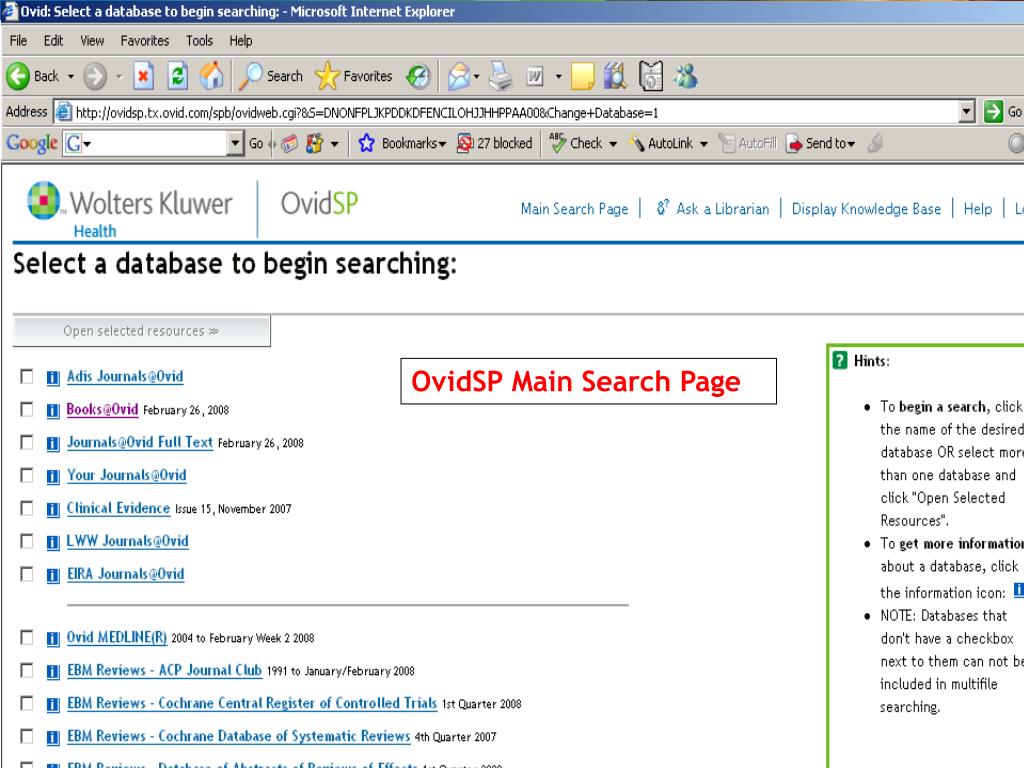Click the Edit with Word icon
The image size is (1024, 768).
[x=534, y=76]
